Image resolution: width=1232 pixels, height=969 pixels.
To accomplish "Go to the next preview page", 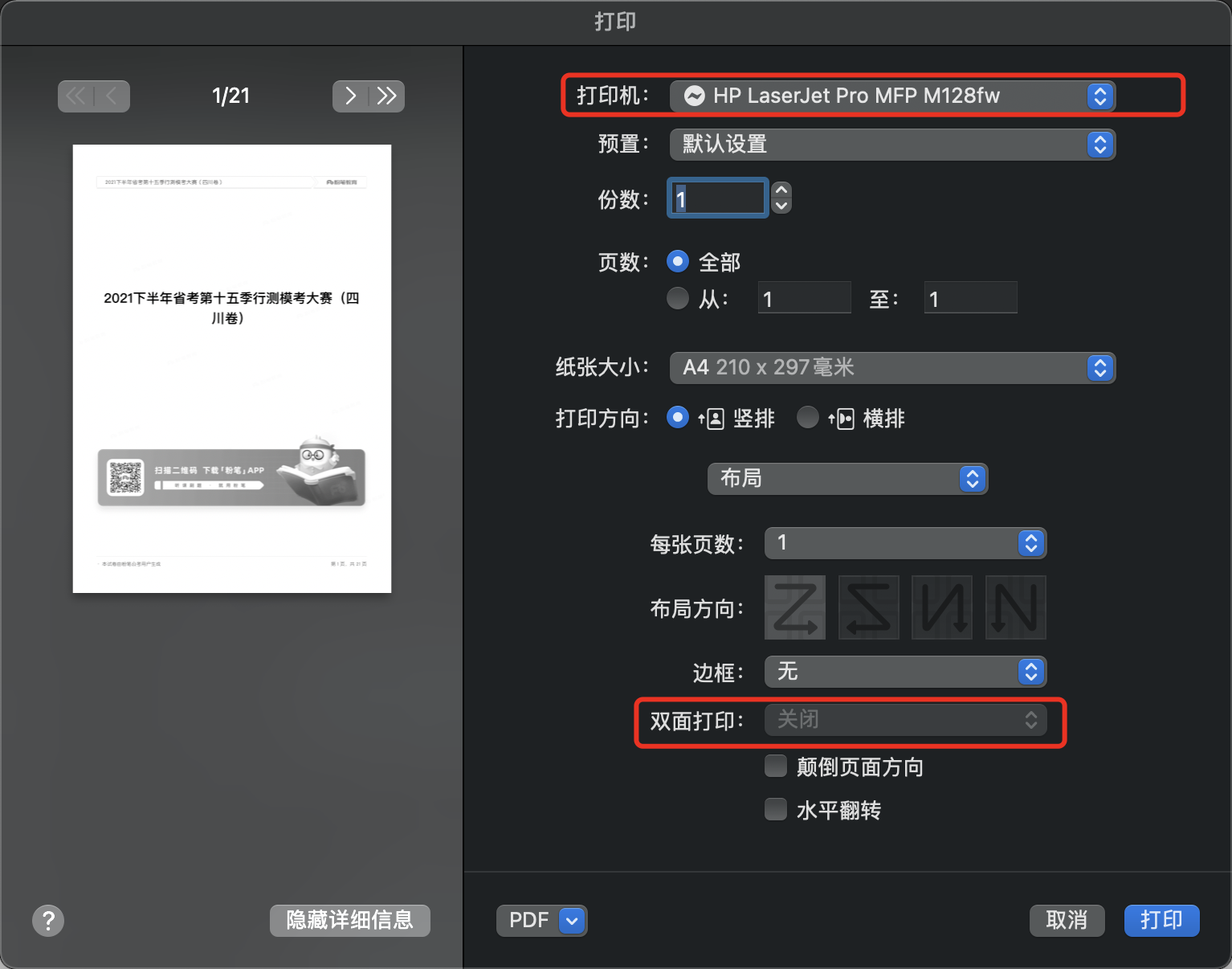I will coord(350,96).
